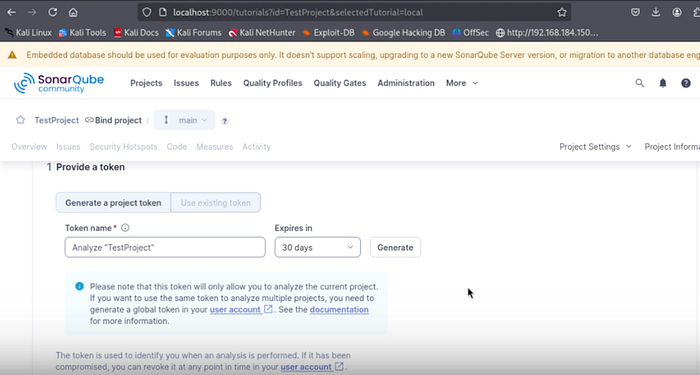Expand the More dropdown menu
Screen dimensions: 700x375
(462, 83)
